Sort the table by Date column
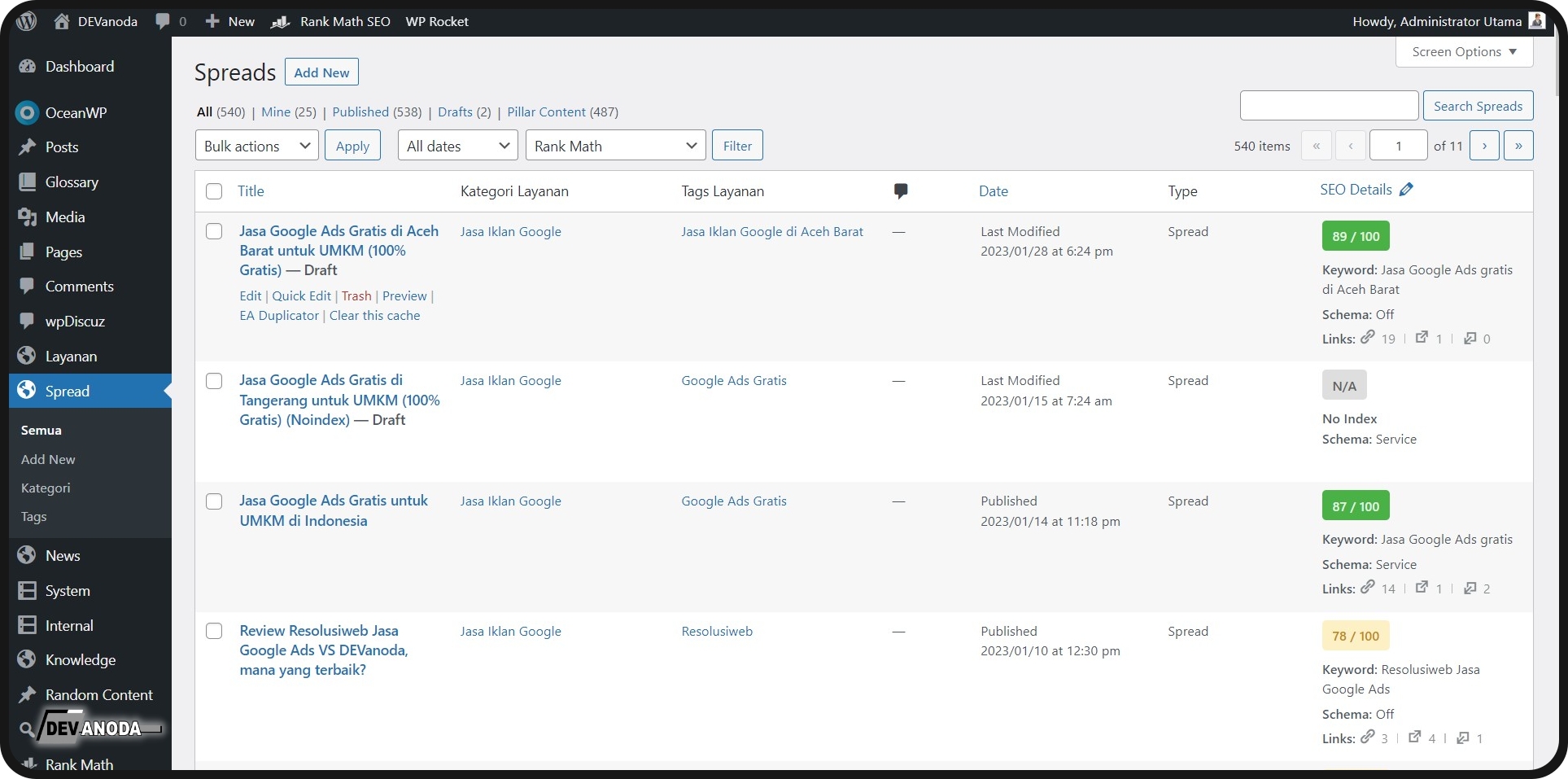The height and width of the screenshot is (779, 1568). click(x=994, y=191)
